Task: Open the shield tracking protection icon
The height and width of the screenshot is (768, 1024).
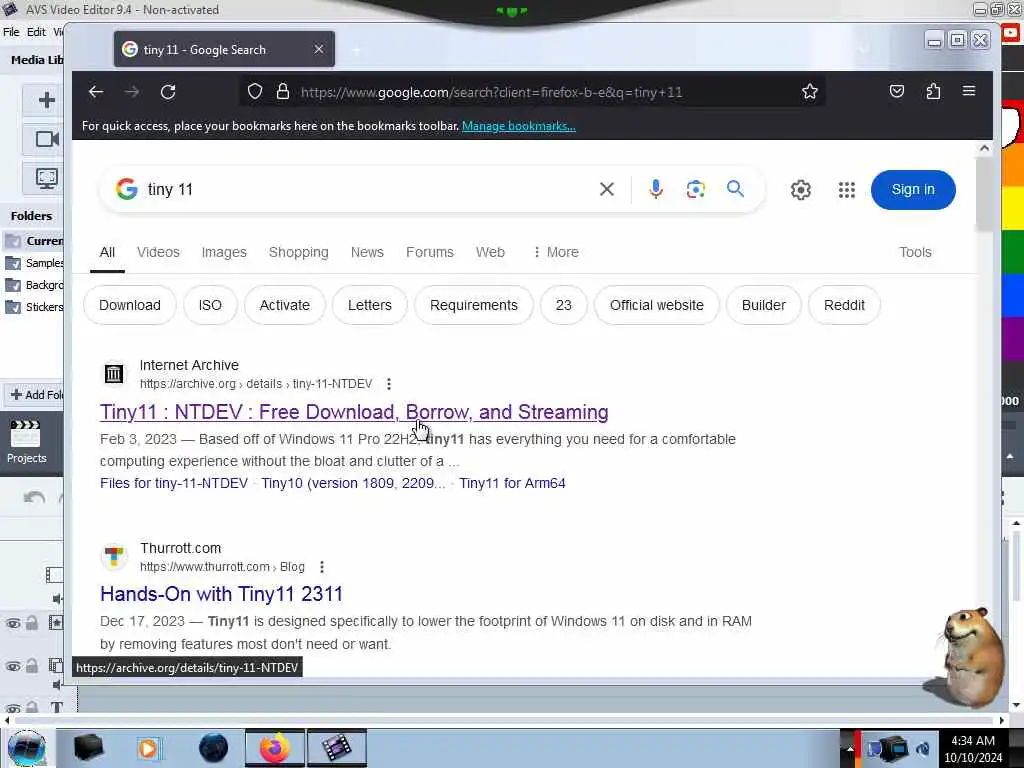Action: point(255,91)
